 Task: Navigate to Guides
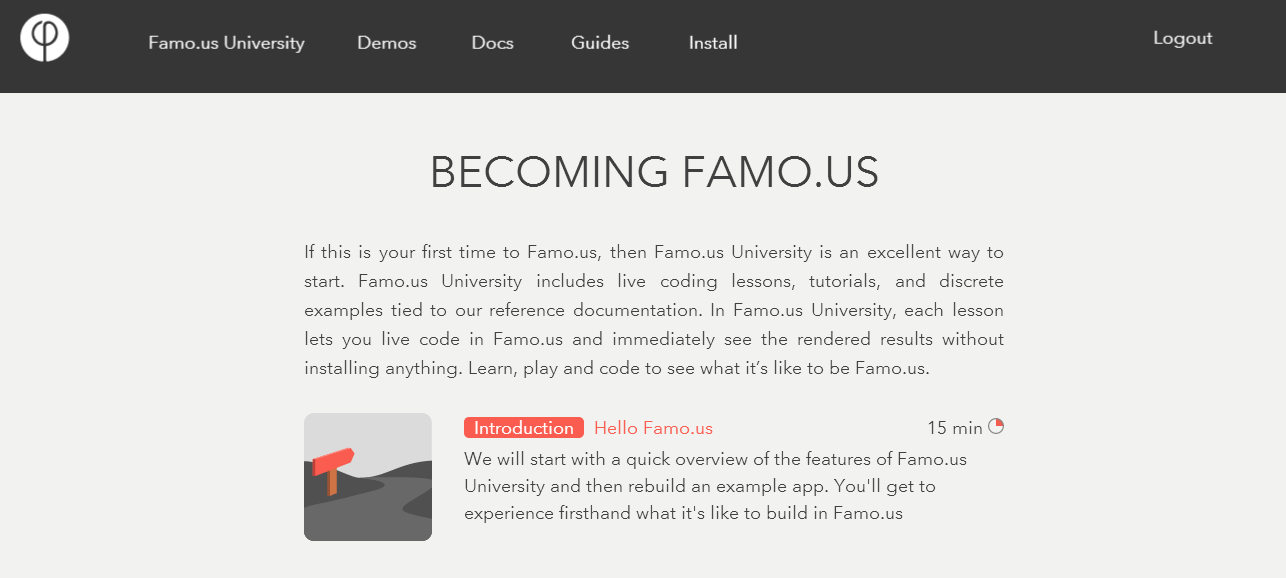[600, 43]
